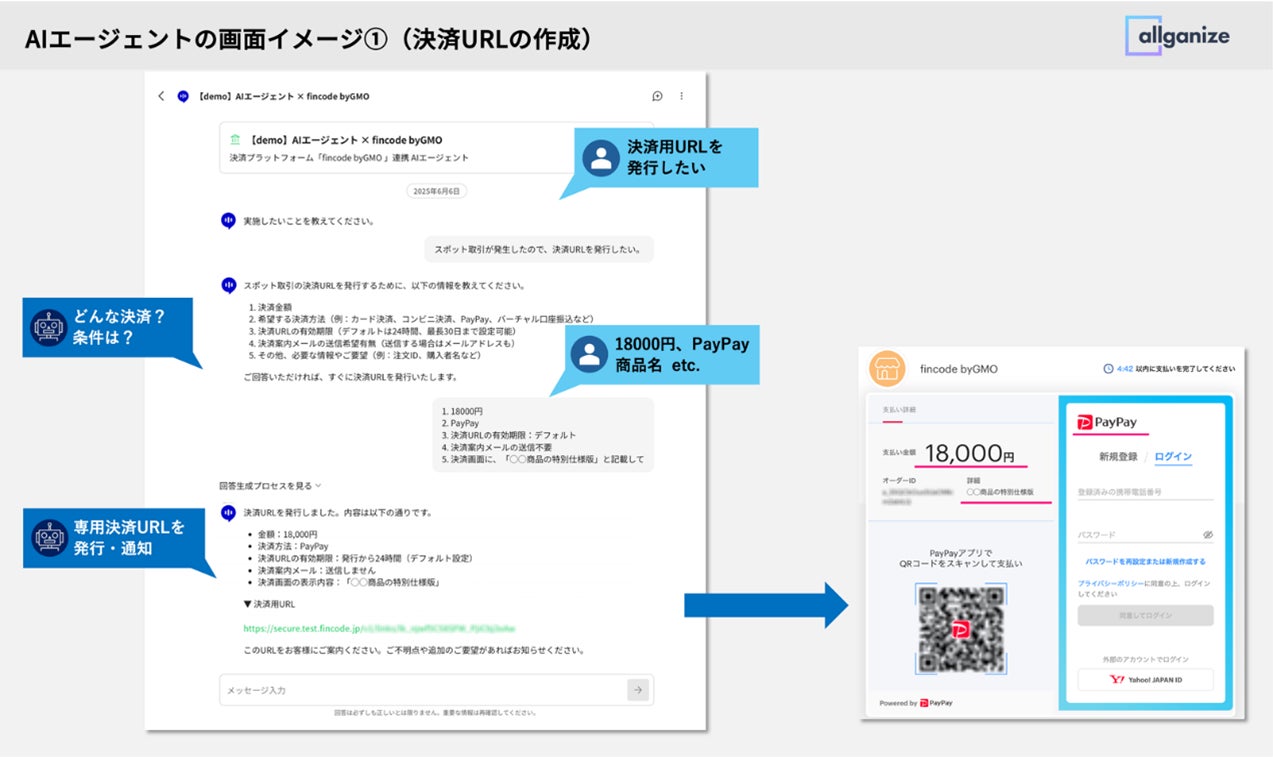The height and width of the screenshot is (757, 1273).
Task: Click the PayPay QR code image
Action: point(961,630)
